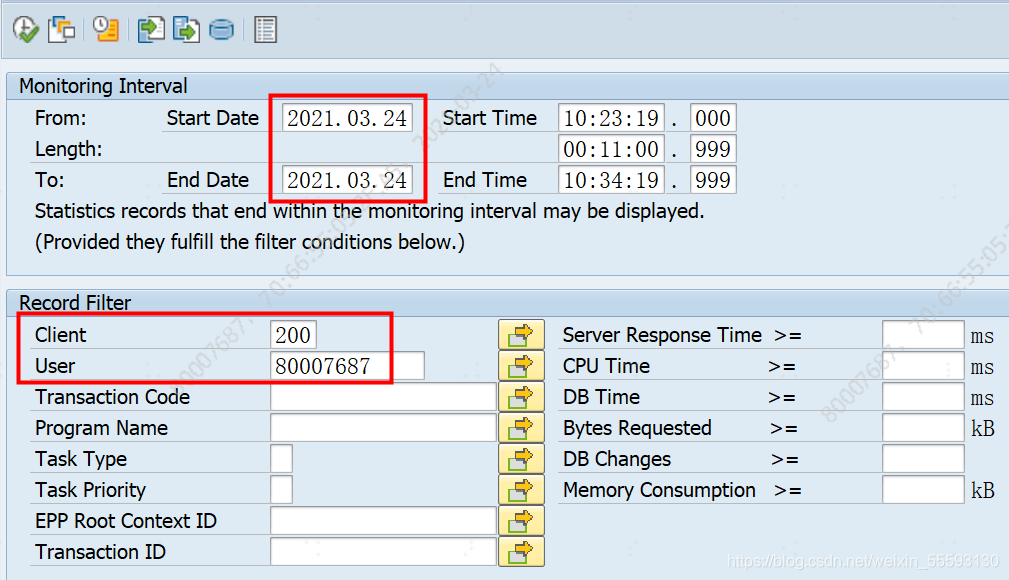Click the CPU Time threshold field
Viewport: 1009px width, 580px height.
coord(923,366)
